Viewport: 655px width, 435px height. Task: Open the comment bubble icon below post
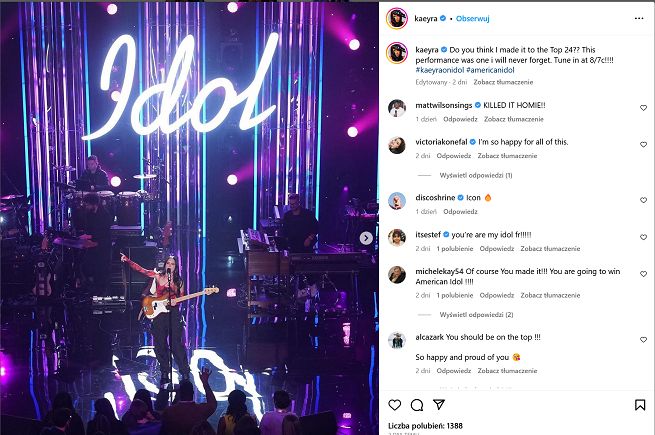coord(417,405)
